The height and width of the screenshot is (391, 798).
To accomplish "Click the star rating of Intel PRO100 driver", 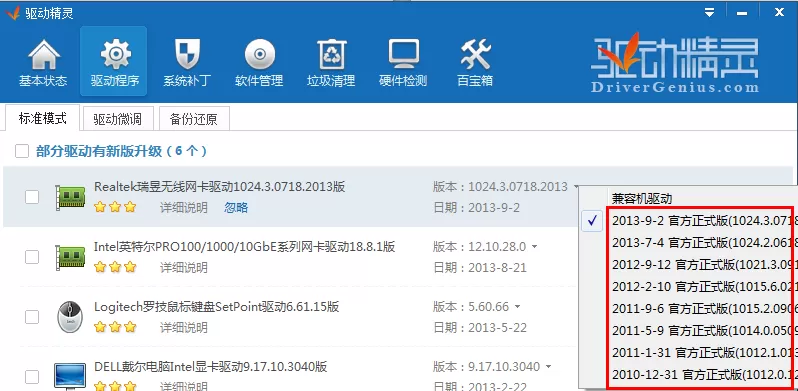I will (x=115, y=267).
